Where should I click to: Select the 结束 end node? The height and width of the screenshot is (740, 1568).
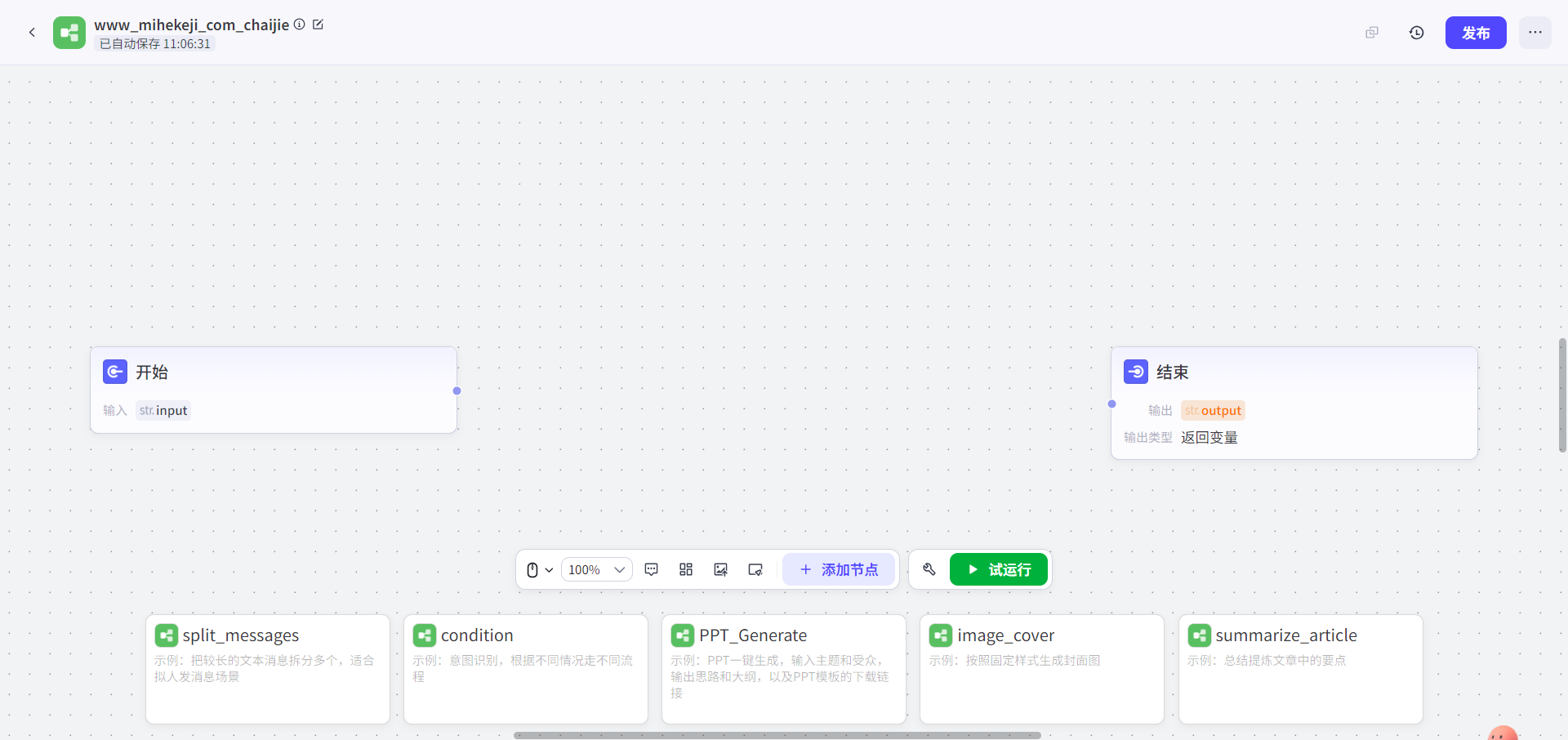[x=1294, y=372]
